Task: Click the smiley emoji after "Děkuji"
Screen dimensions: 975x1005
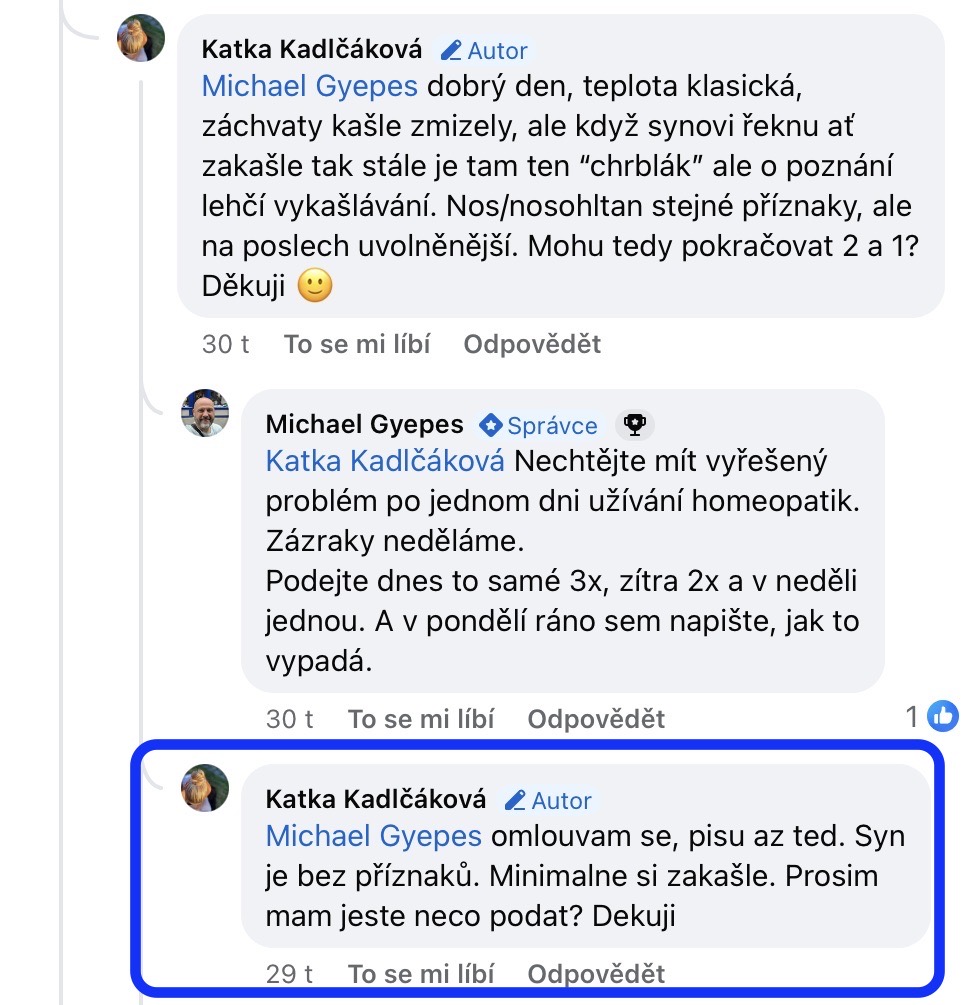Action: [x=315, y=288]
